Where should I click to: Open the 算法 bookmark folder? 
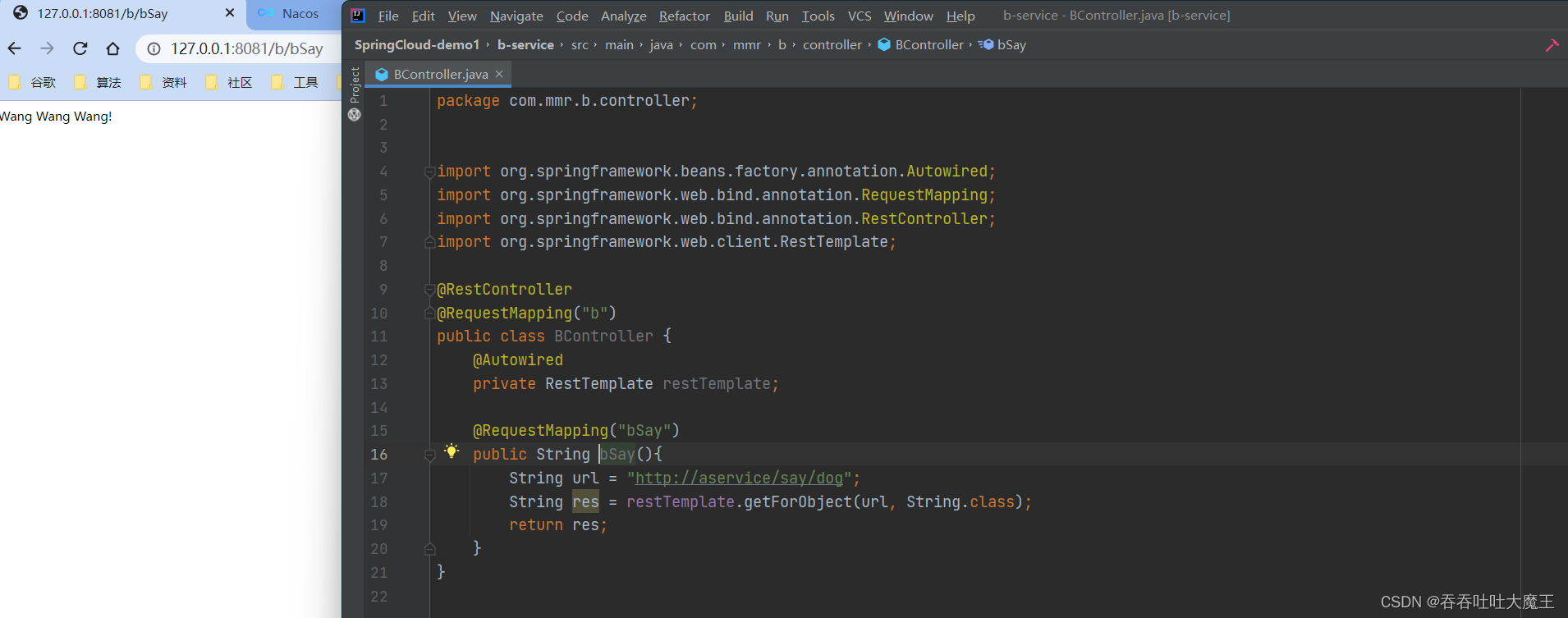tap(99, 82)
